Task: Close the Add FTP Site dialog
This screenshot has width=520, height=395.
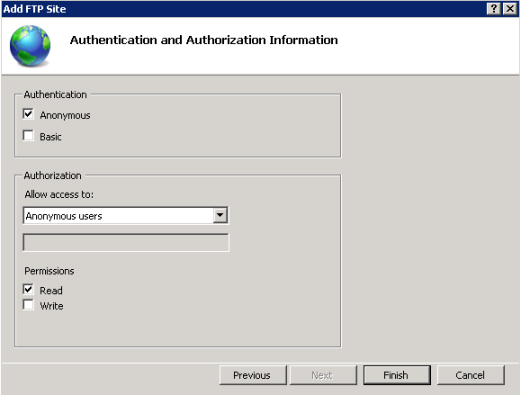Action: point(510,9)
